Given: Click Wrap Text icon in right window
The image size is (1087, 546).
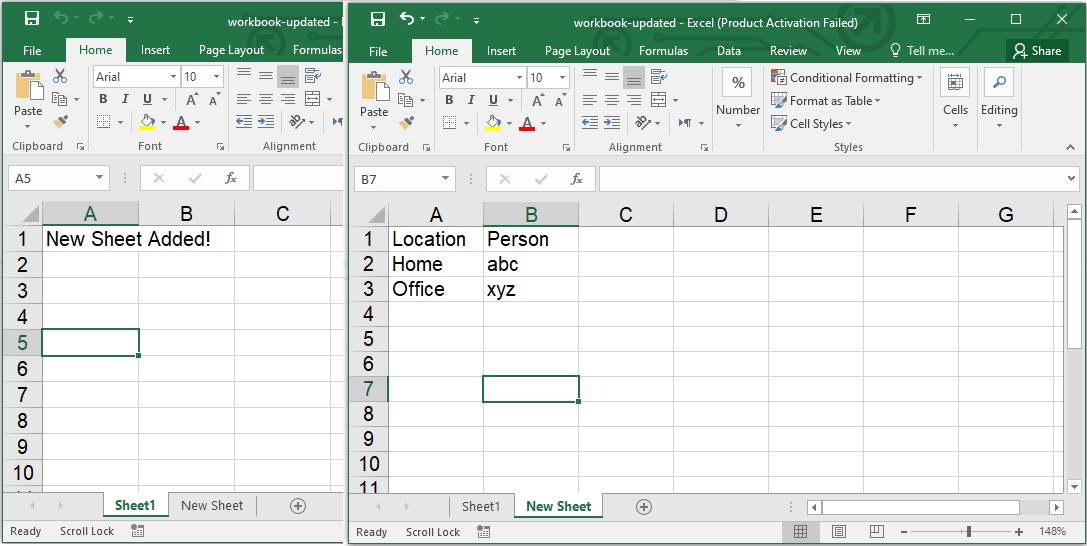Looking at the screenshot, I should click(x=658, y=77).
